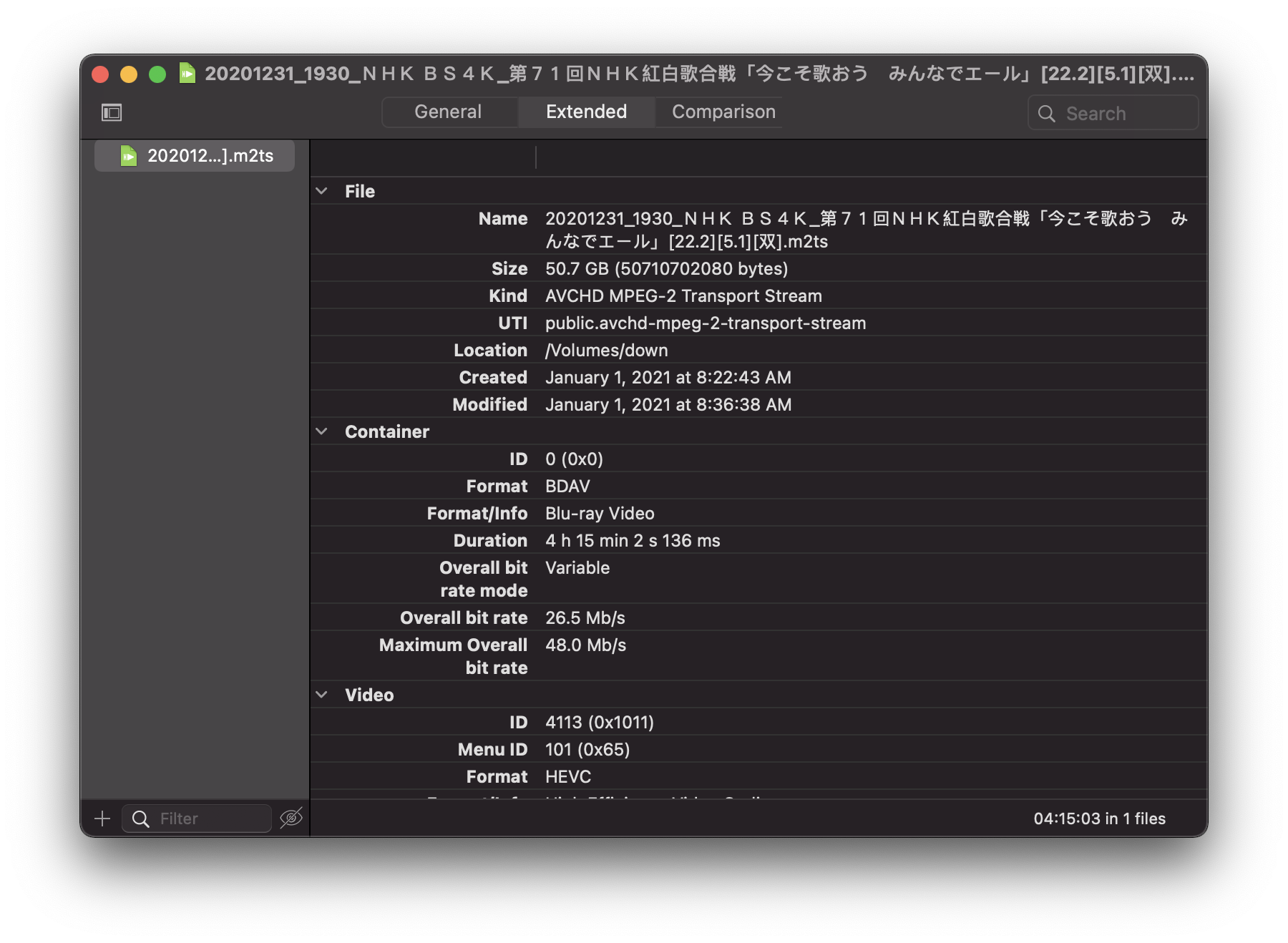Click the UTI field label

[513, 323]
